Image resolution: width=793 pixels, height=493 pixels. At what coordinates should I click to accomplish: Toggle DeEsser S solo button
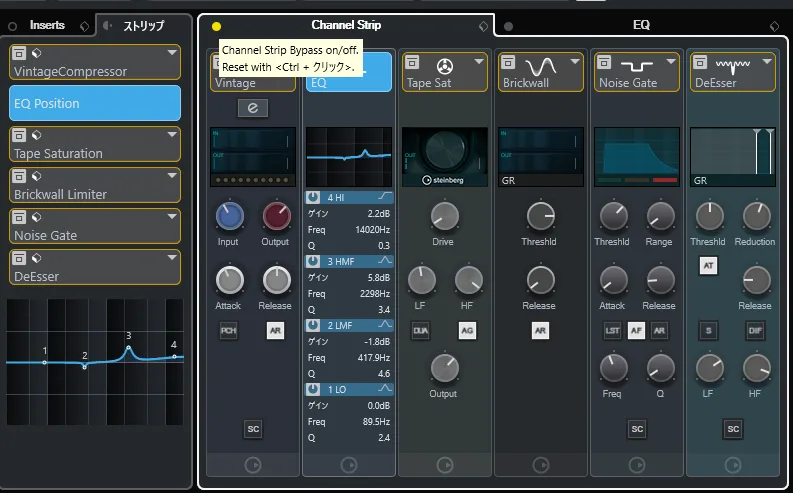coord(708,330)
